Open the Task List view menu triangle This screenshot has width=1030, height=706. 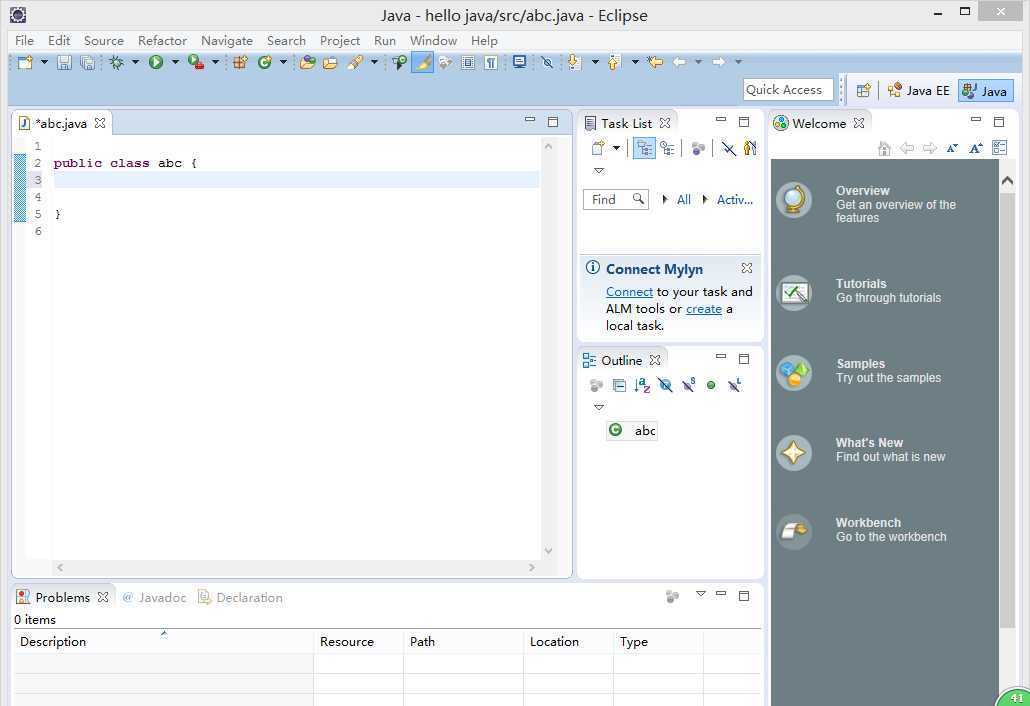tap(598, 171)
